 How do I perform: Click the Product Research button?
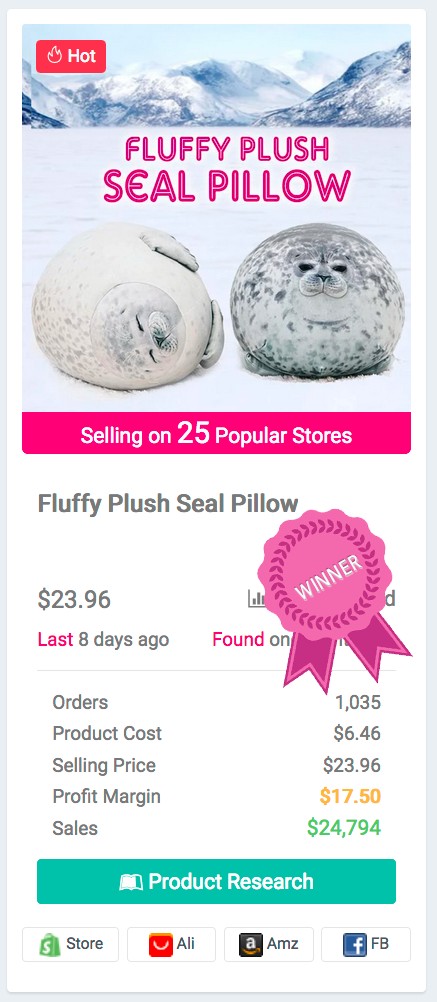point(217,881)
